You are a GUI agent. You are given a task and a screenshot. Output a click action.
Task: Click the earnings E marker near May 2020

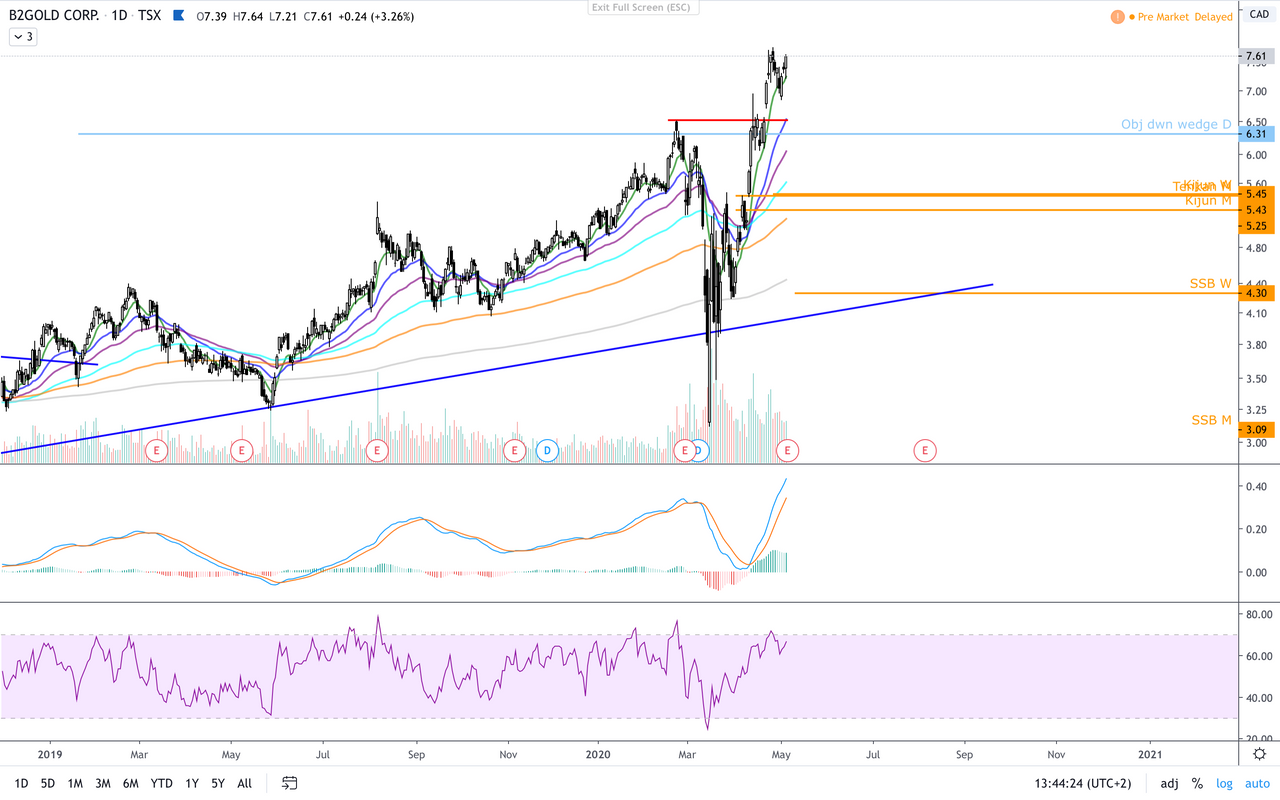tap(788, 451)
